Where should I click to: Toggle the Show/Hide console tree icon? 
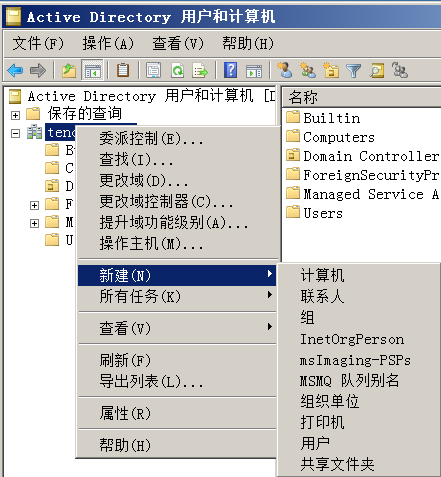pos(92,70)
